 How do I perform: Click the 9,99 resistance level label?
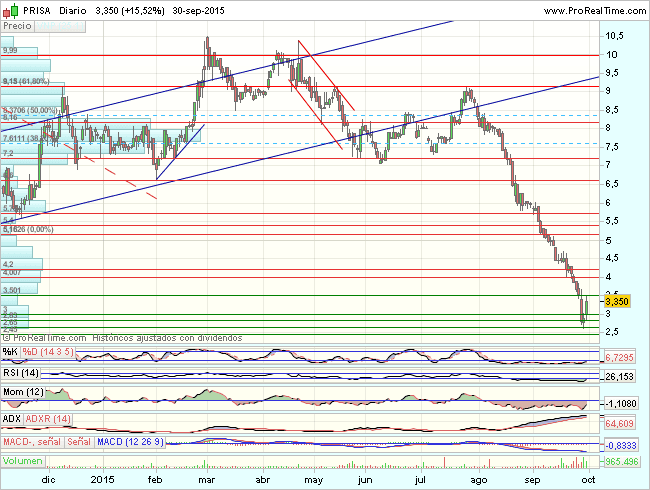(10, 51)
